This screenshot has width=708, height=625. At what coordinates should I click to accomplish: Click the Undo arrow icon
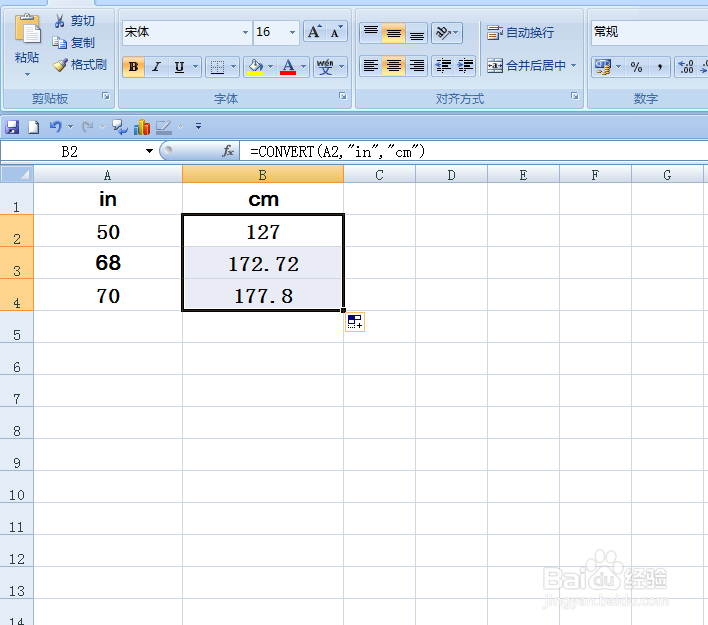(56, 127)
